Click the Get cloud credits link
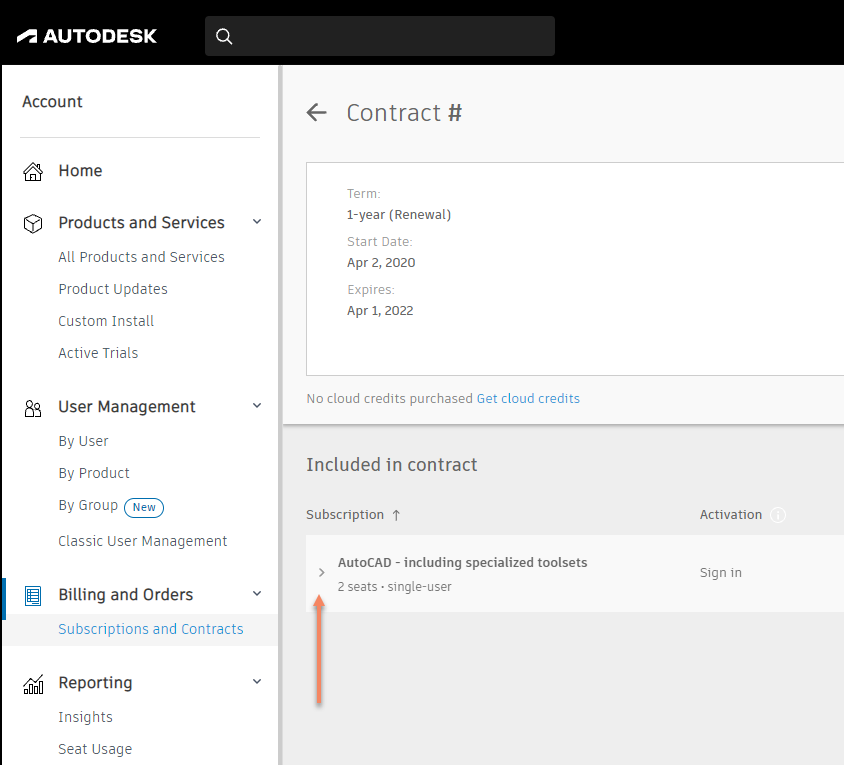This screenshot has height=765, width=844. tap(528, 398)
